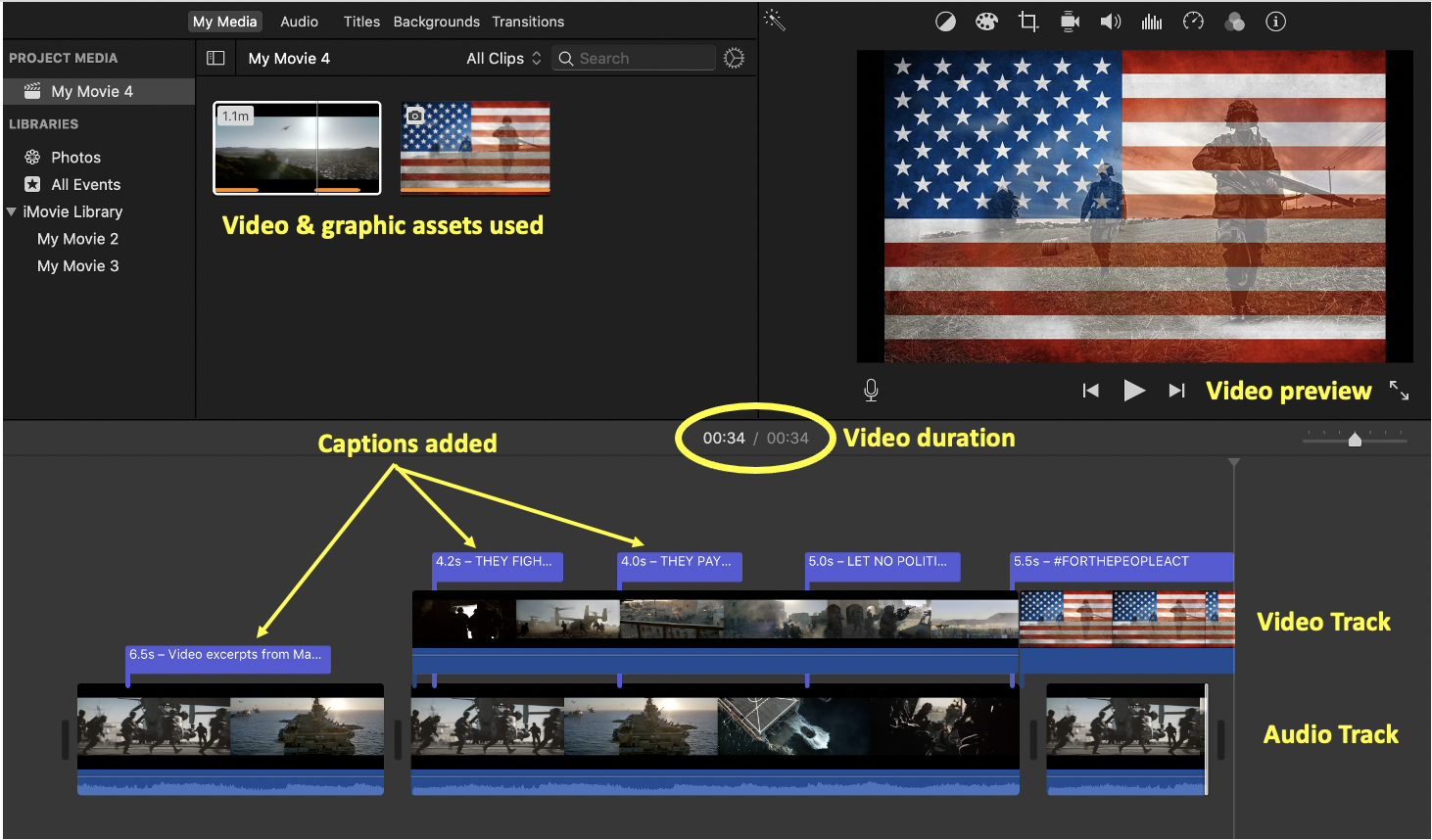Switch to the My Media tab

224,22
